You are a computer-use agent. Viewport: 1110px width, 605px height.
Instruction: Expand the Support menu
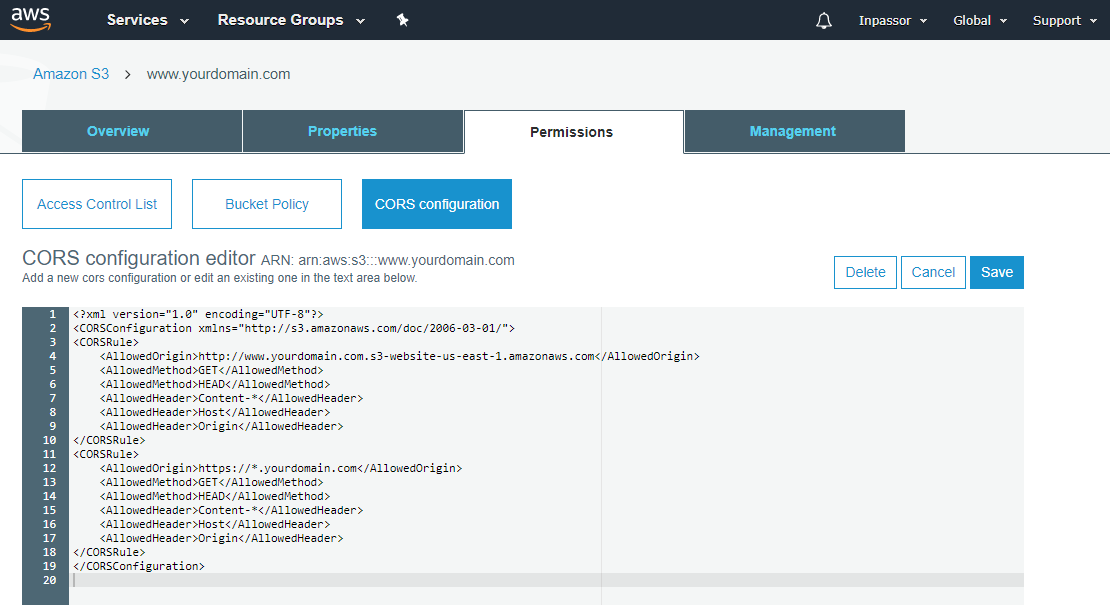1063,19
